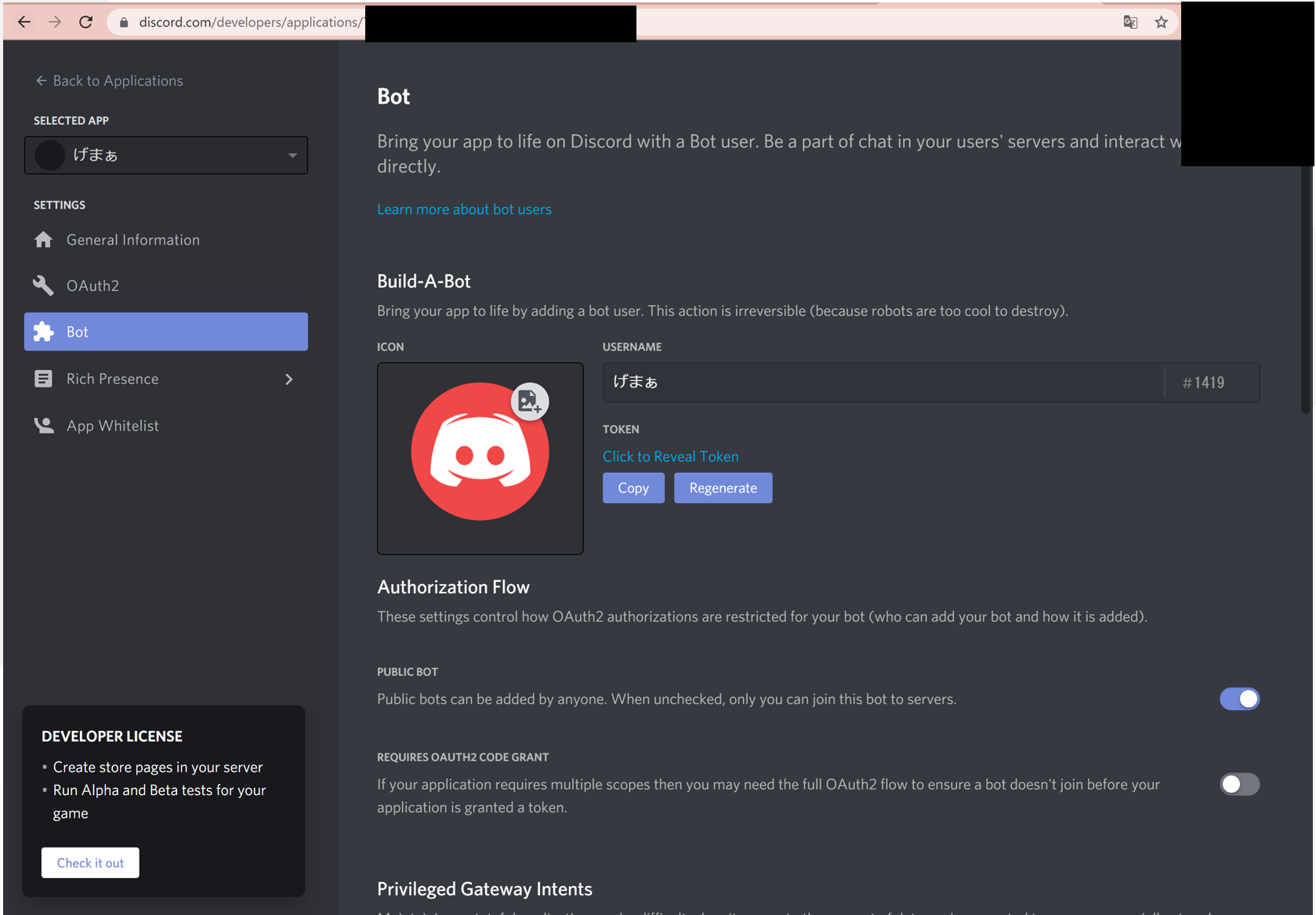Click the lock icon in the address bar

coord(123,23)
